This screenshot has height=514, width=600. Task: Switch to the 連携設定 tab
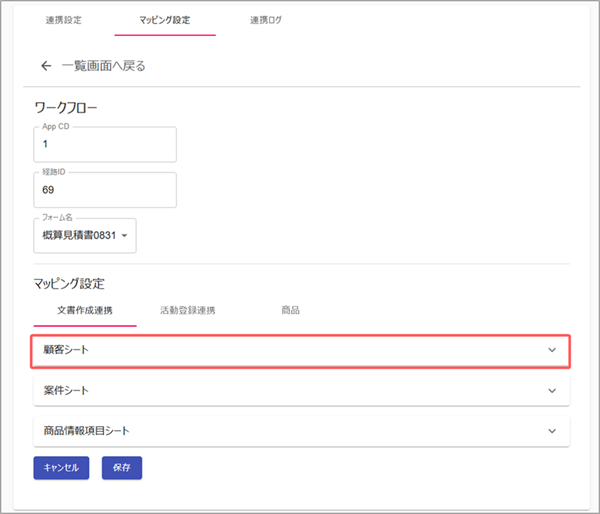click(x=64, y=20)
